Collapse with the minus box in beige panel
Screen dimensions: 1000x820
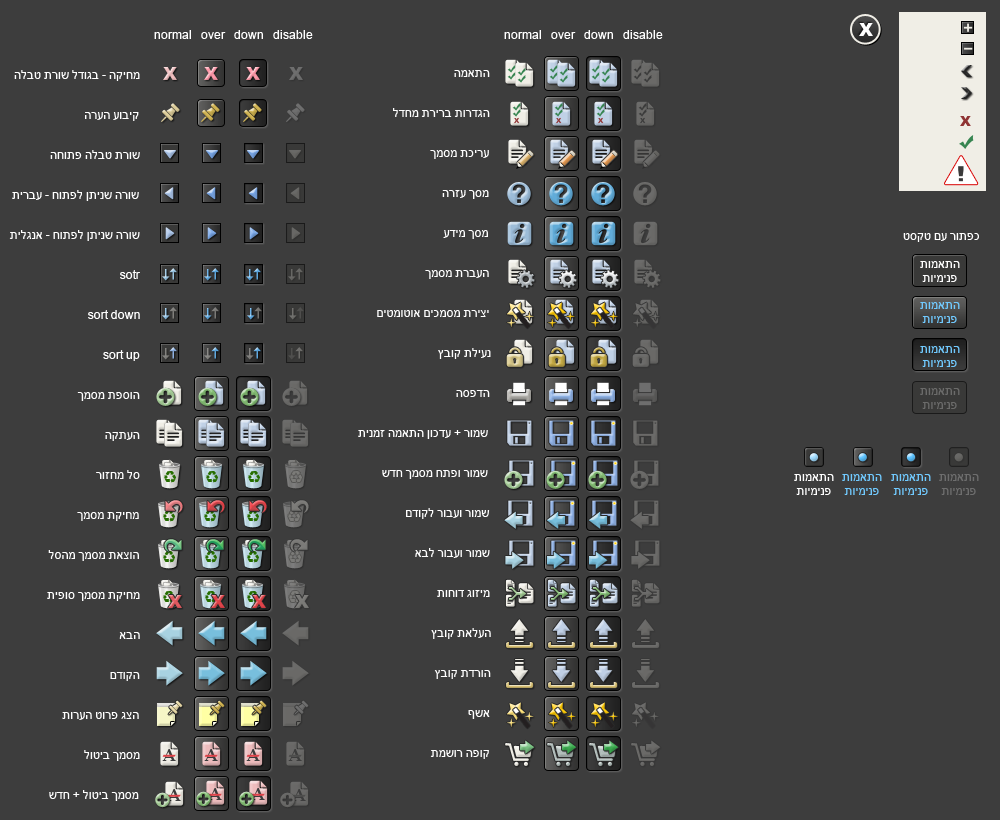click(x=967, y=48)
